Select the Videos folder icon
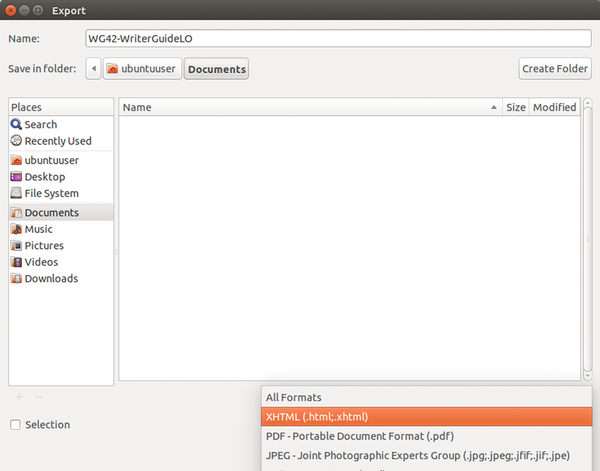This screenshot has width=600, height=471. (x=16, y=262)
